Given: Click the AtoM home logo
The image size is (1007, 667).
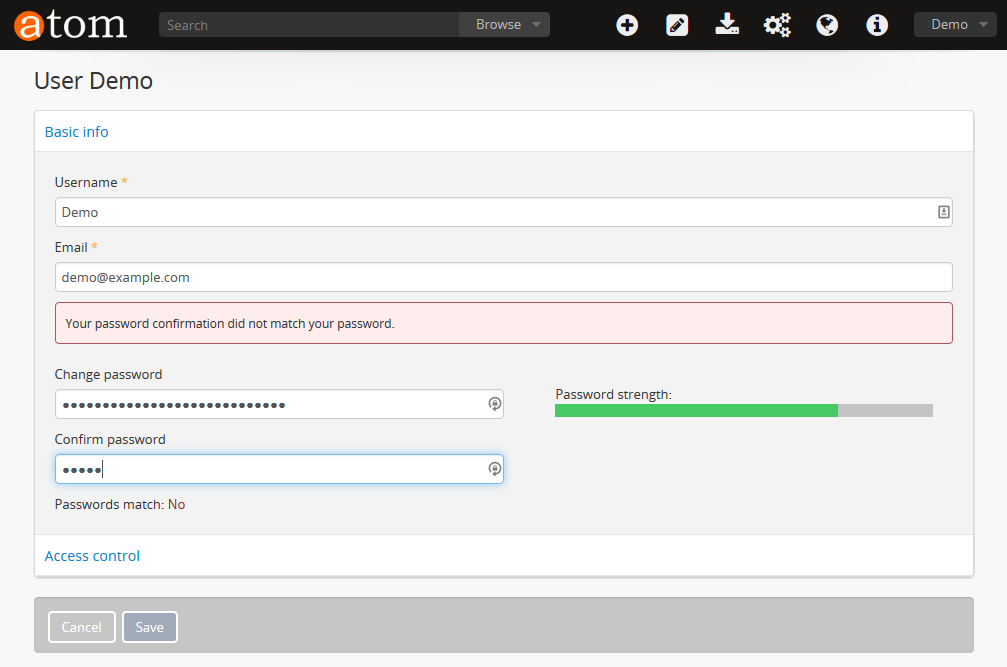Looking at the screenshot, I should (68, 24).
